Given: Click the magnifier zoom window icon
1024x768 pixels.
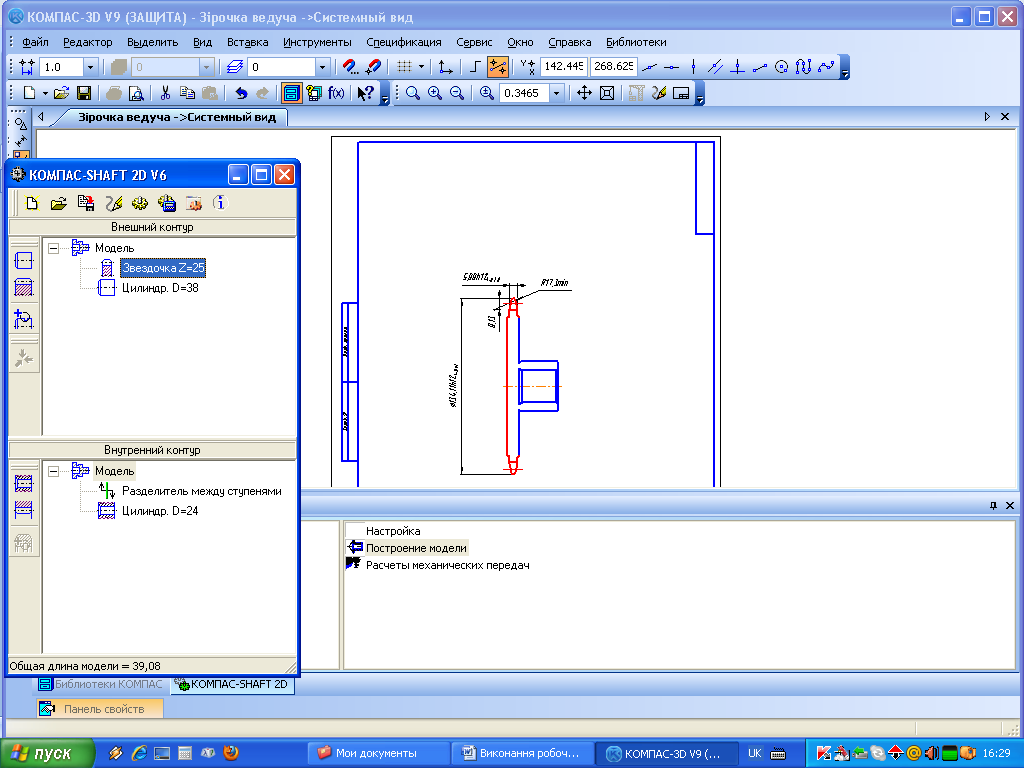Looking at the screenshot, I should point(412,93).
